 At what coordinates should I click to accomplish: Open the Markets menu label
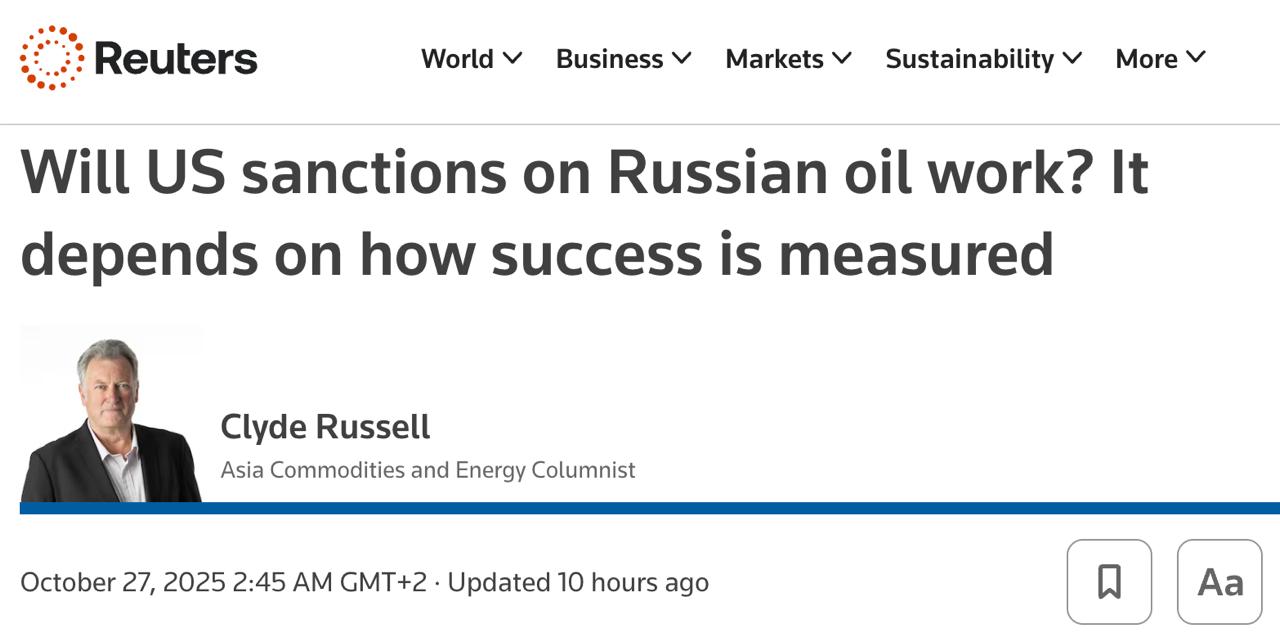pos(775,59)
